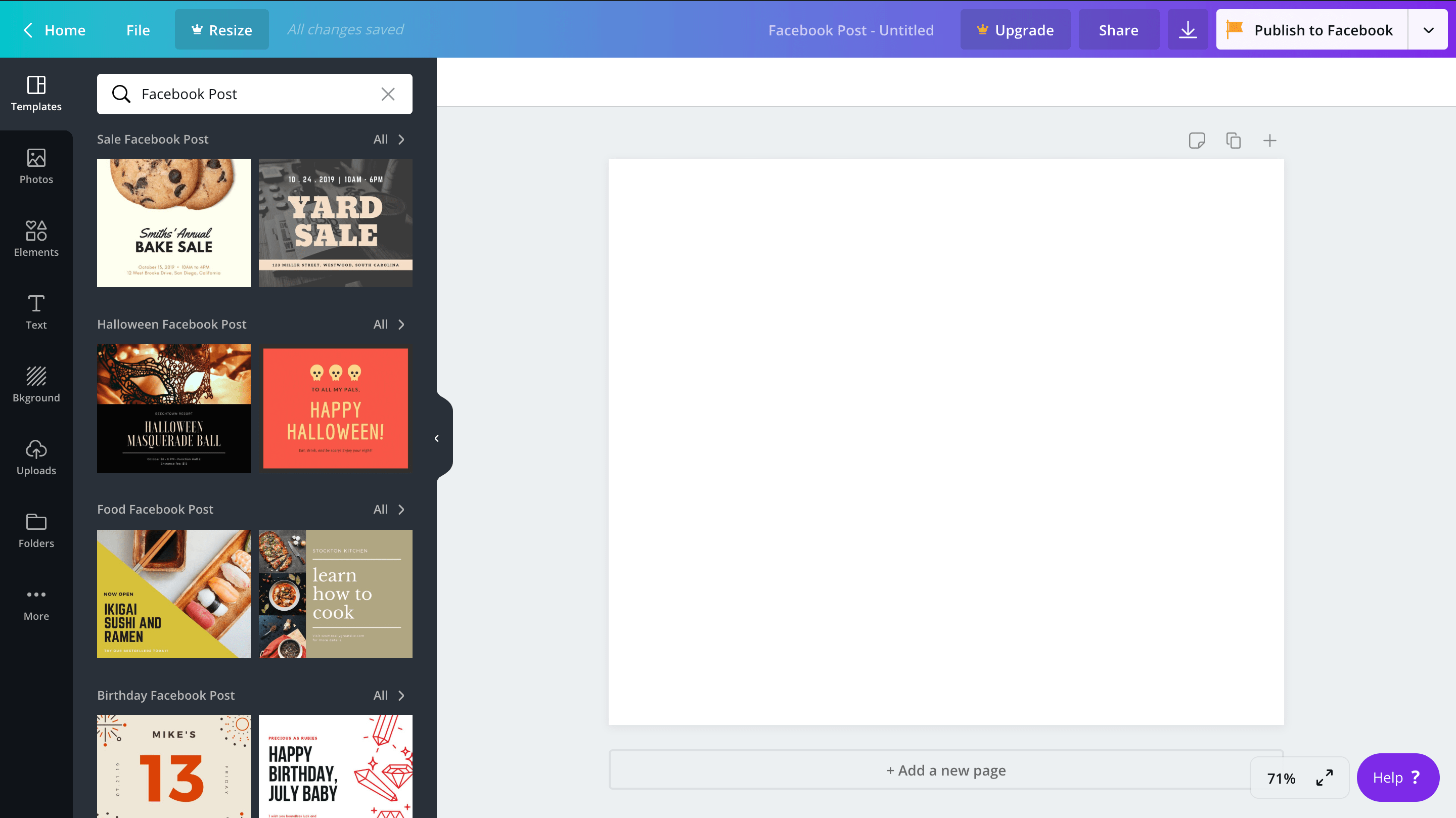Show all Food Facebook Post templates

(x=388, y=509)
